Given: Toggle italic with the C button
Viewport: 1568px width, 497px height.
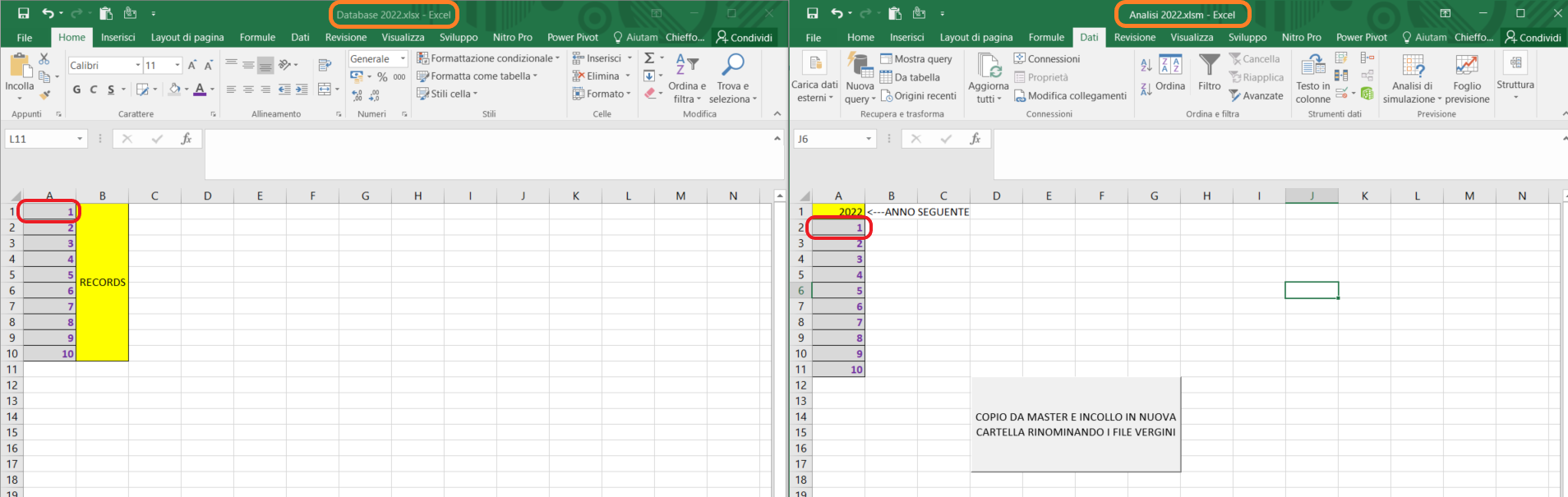Looking at the screenshot, I should (x=94, y=90).
